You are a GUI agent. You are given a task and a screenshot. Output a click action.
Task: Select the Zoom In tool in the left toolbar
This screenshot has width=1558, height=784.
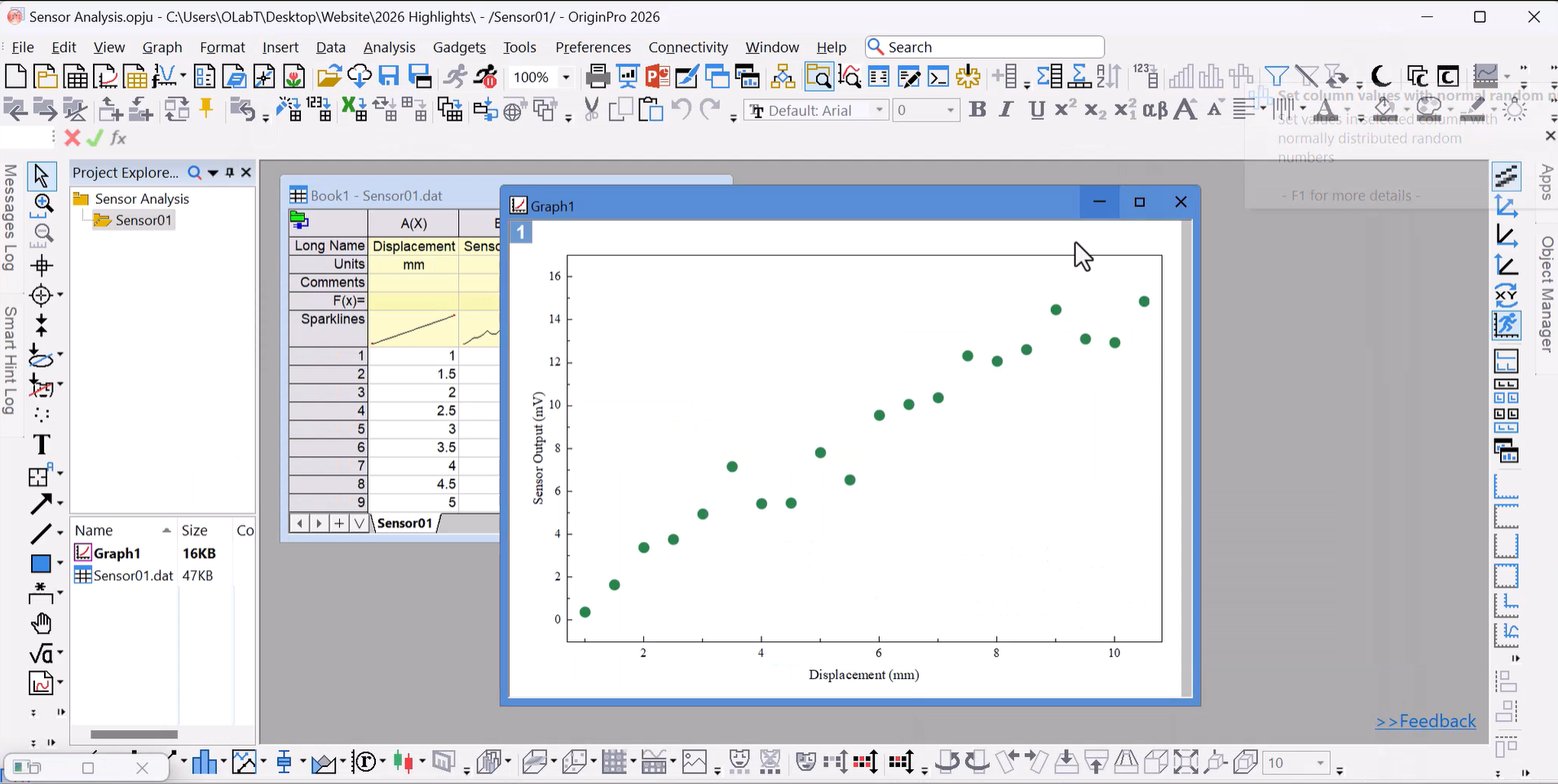(42, 204)
